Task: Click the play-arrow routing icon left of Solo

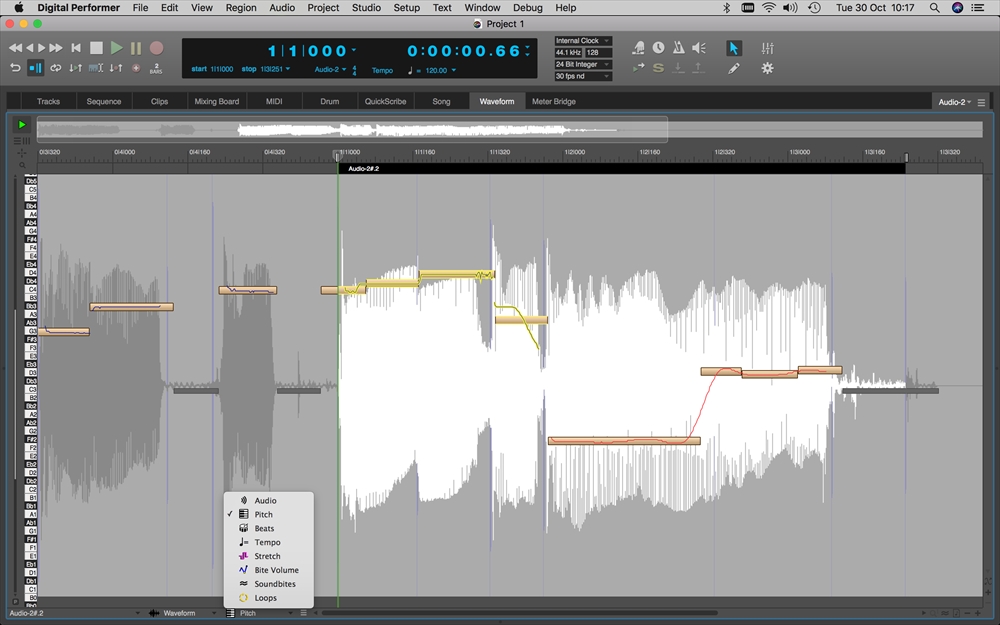Action: [x=638, y=68]
